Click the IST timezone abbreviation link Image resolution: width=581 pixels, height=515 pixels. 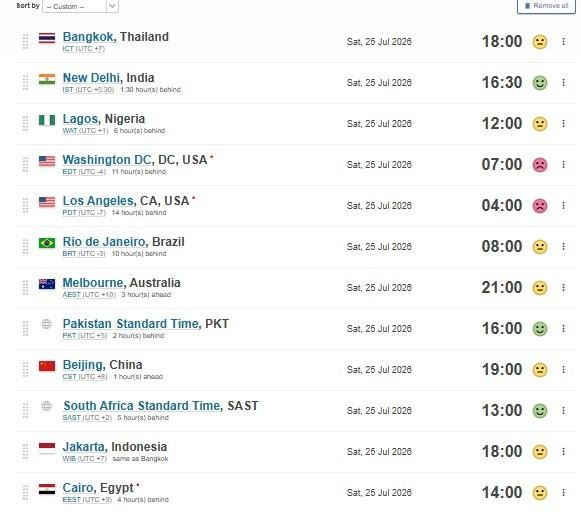(68, 90)
